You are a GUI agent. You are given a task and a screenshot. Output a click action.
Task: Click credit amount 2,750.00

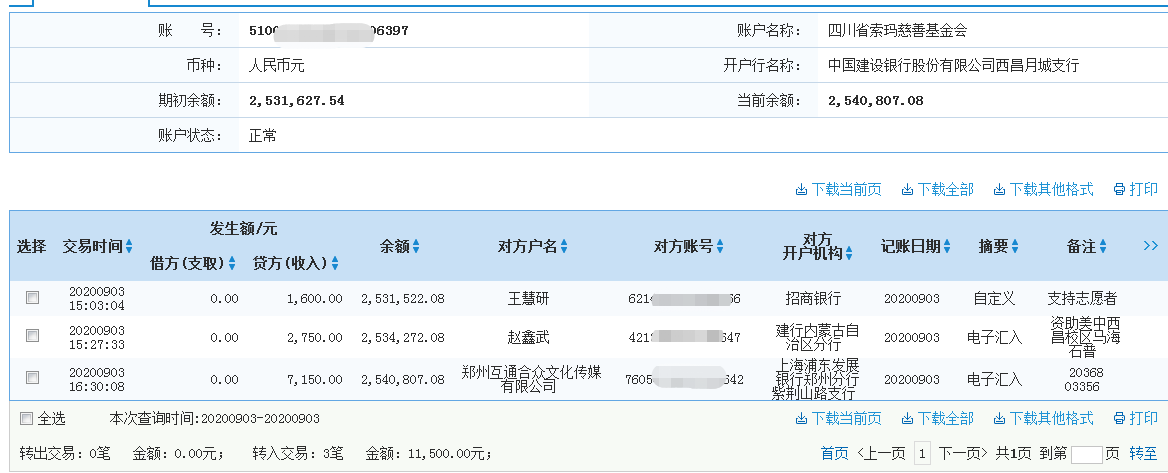tap(314, 337)
